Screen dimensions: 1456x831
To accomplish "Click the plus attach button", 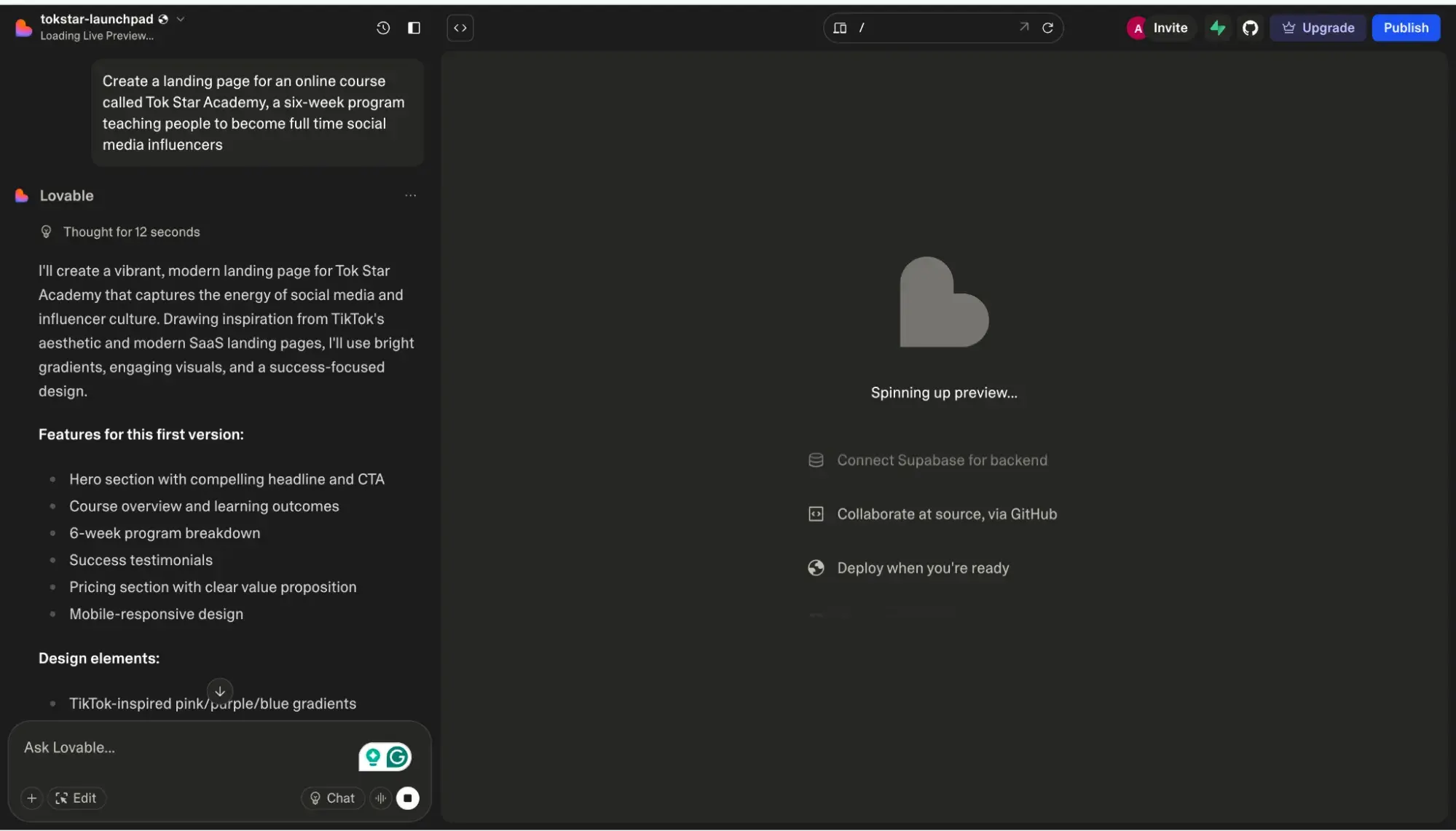I will pos(31,798).
